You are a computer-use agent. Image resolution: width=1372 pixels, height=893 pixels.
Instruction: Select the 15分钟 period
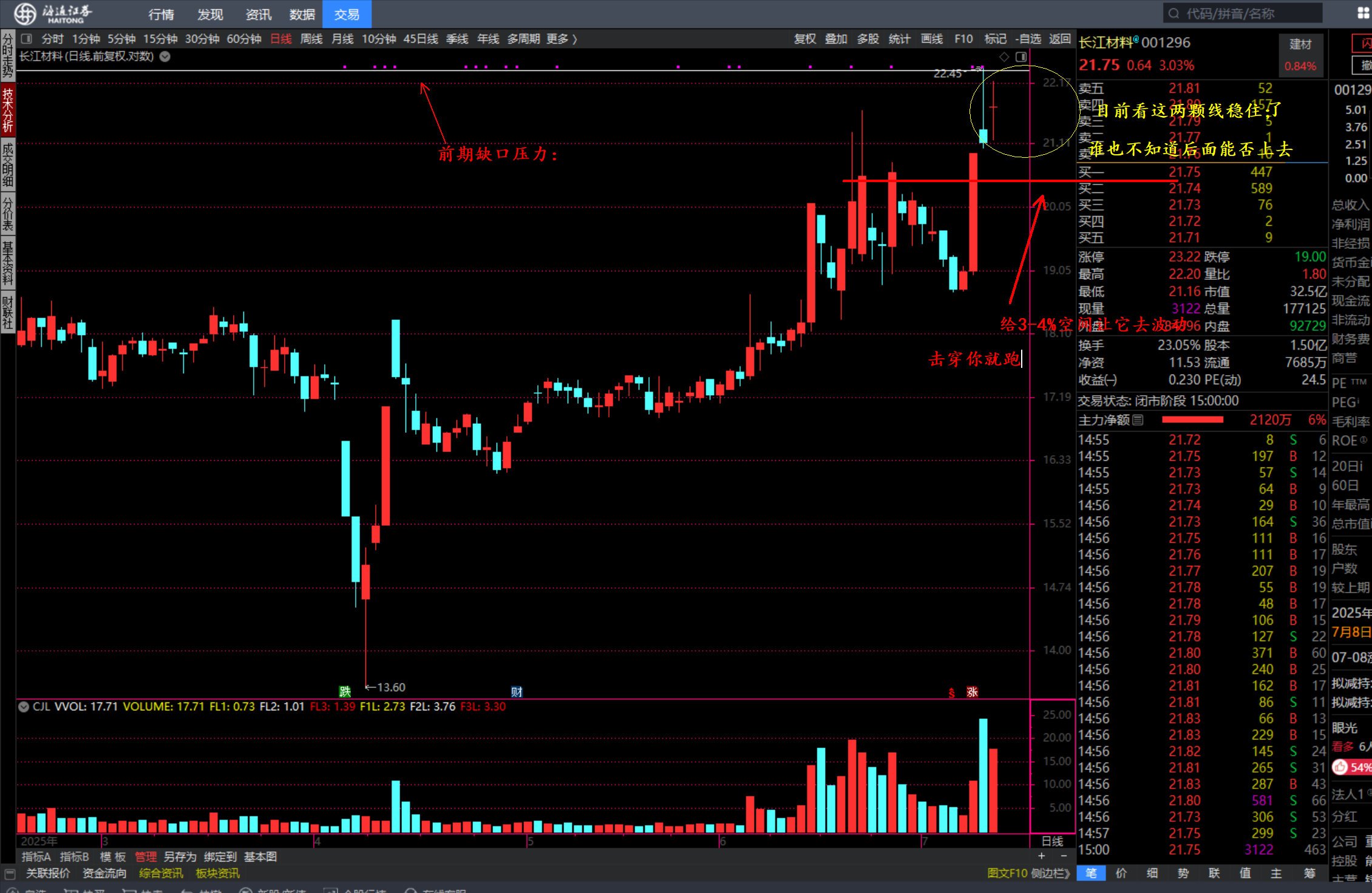pos(160,39)
